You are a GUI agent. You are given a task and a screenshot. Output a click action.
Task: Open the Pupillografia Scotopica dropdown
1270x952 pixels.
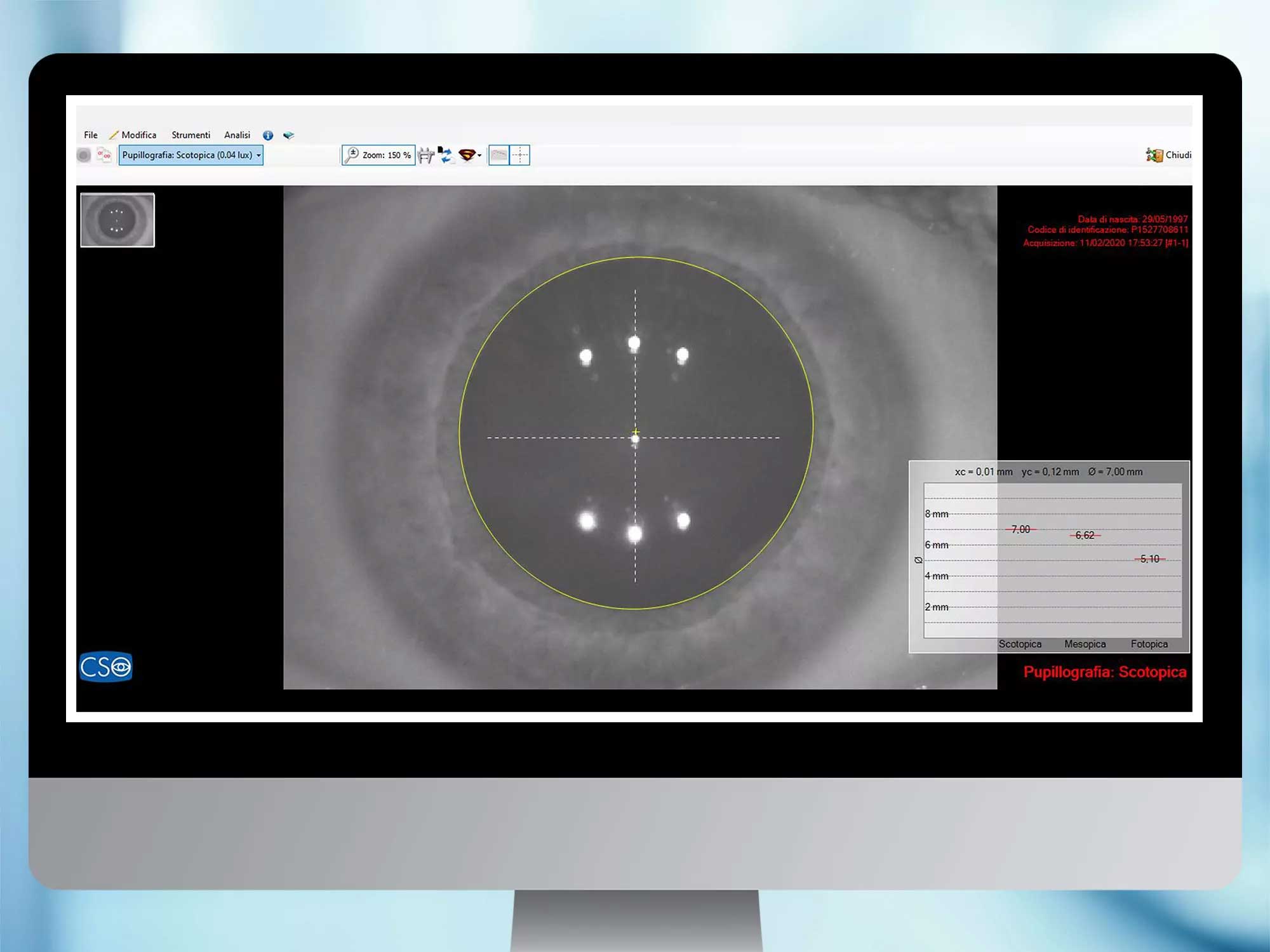[191, 155]
